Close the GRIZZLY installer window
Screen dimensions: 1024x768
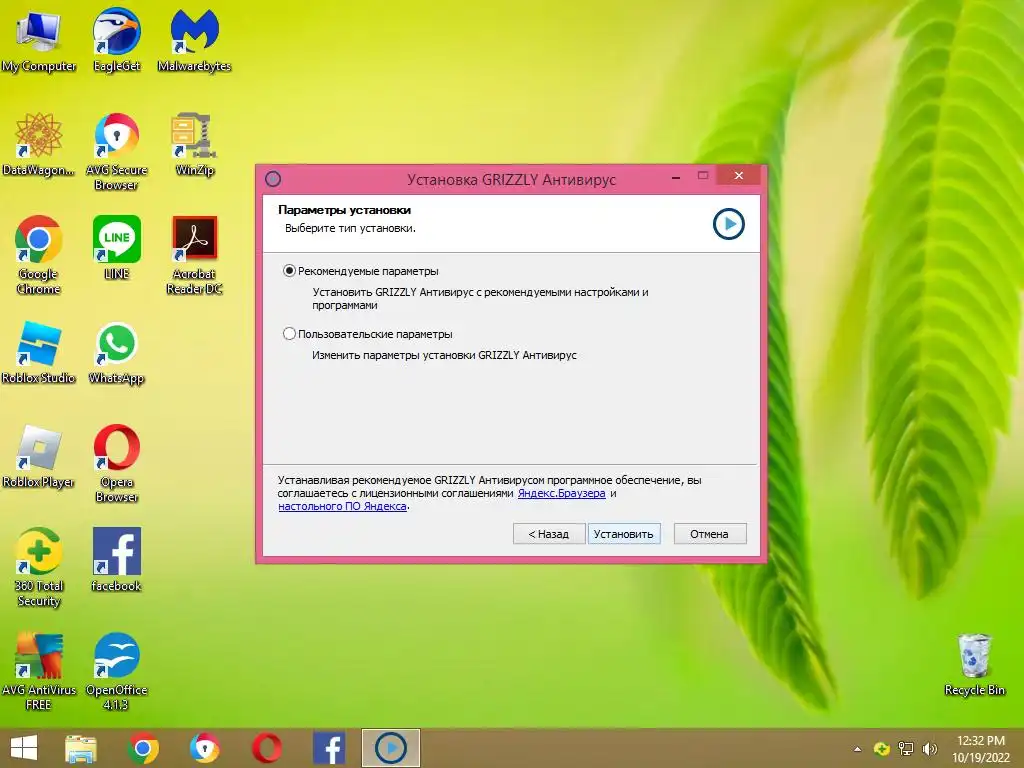click(739, 175)
